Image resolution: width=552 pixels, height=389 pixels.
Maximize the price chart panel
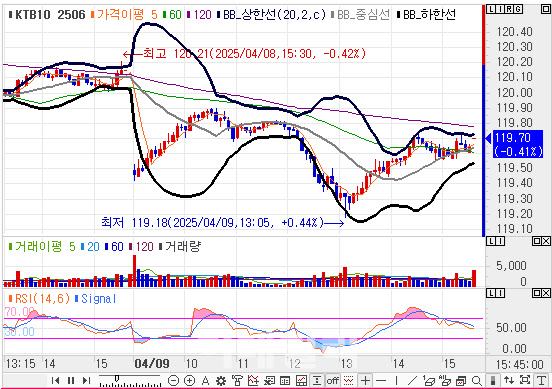click(545, 10)
